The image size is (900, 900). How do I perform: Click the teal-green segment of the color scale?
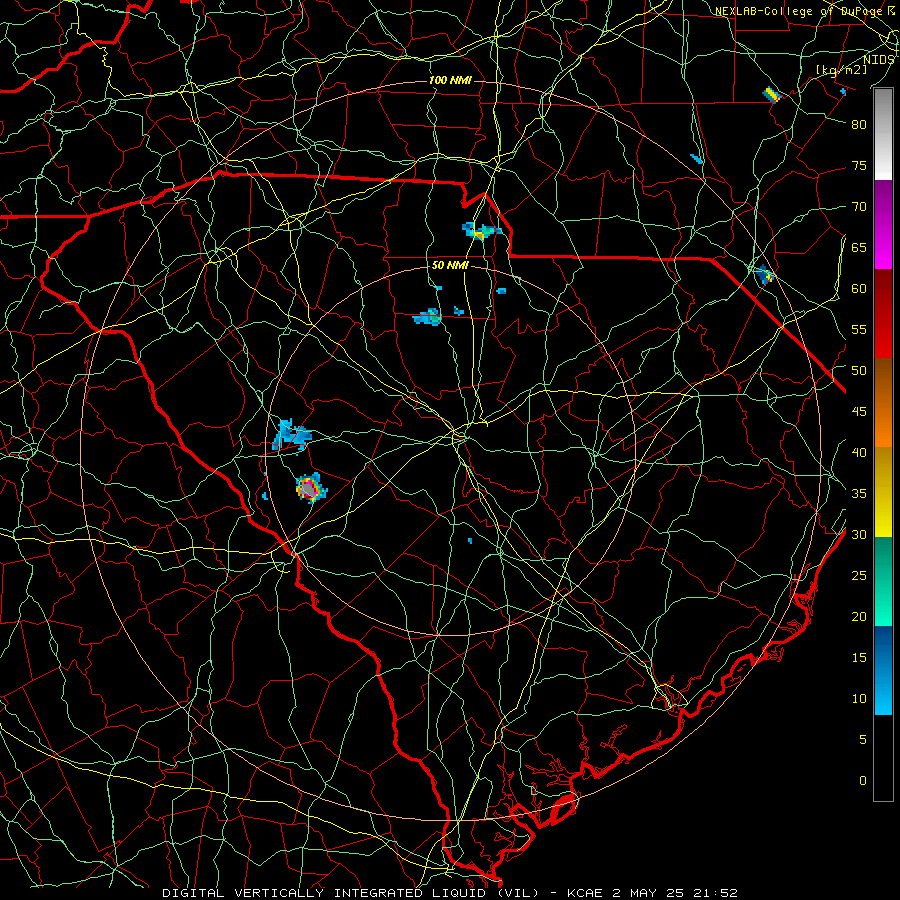pos(883,581)
